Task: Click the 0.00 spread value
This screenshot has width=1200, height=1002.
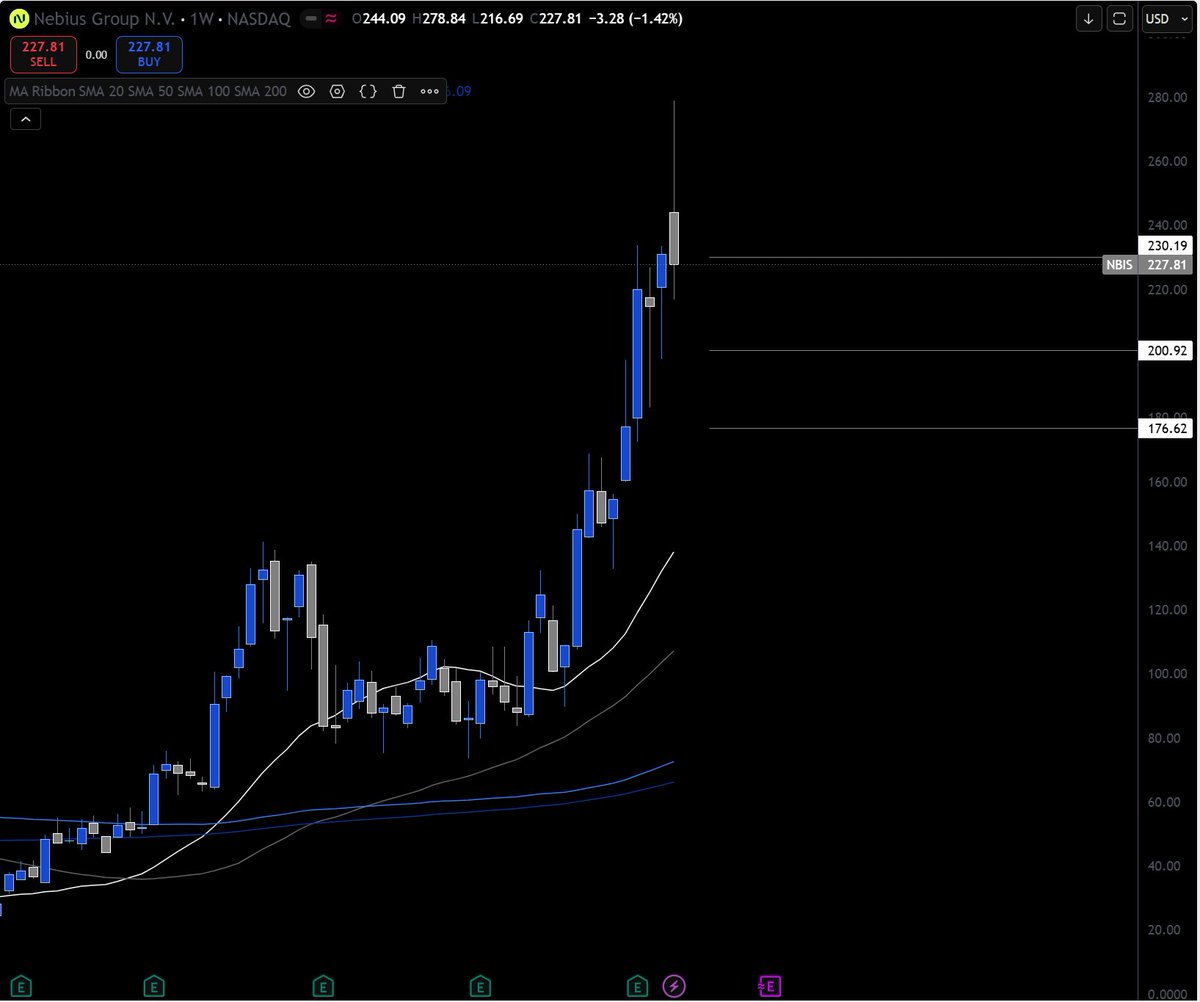Action: click(95, 55)
